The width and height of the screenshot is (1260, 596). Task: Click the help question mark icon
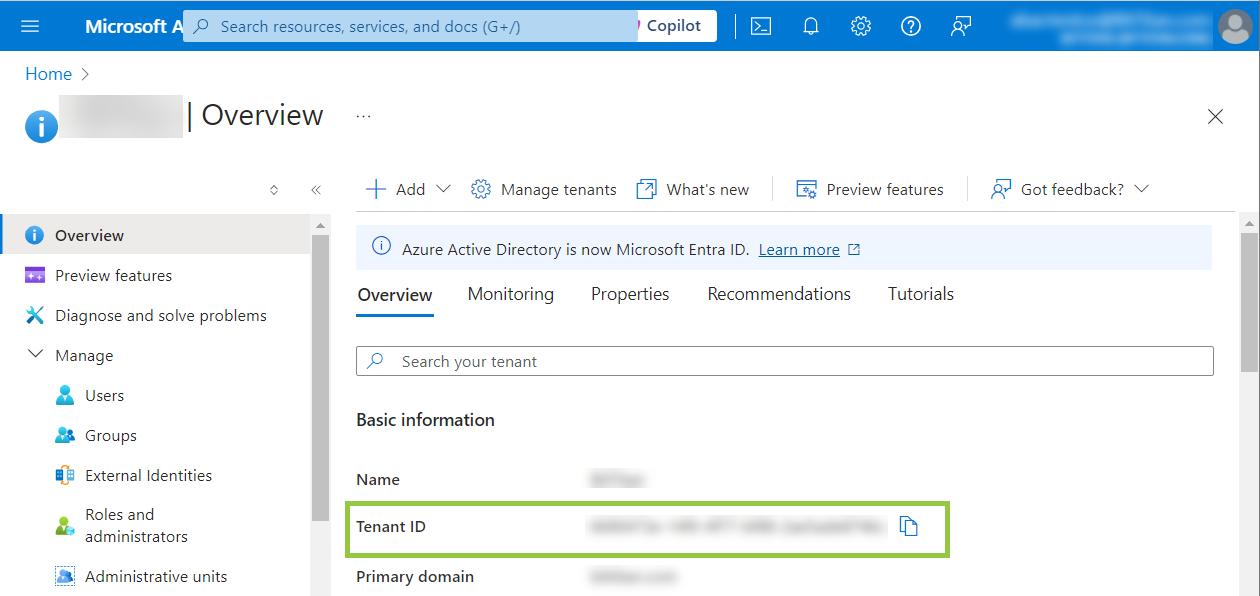click(911, 26)
